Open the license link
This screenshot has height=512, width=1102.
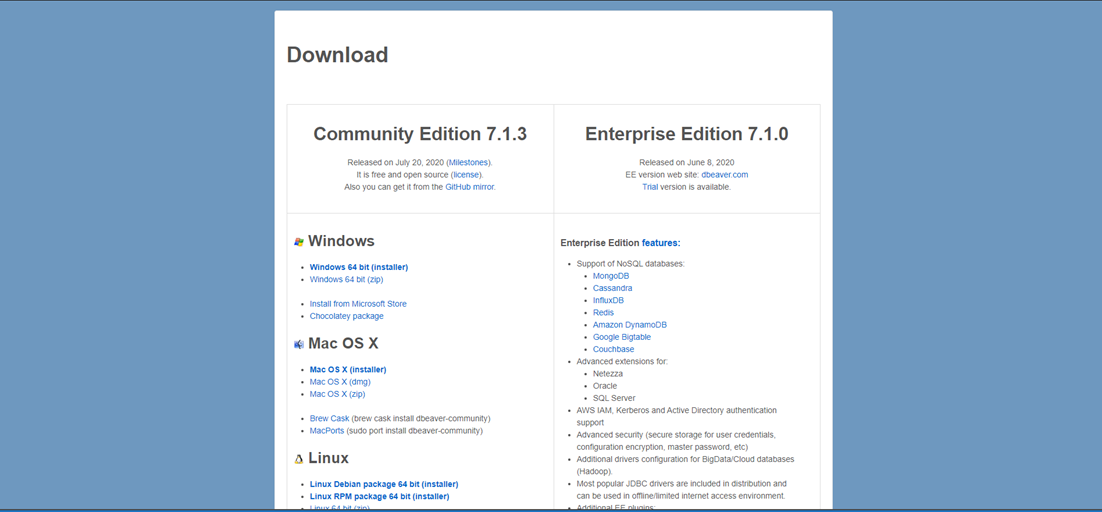pos(467,174)
